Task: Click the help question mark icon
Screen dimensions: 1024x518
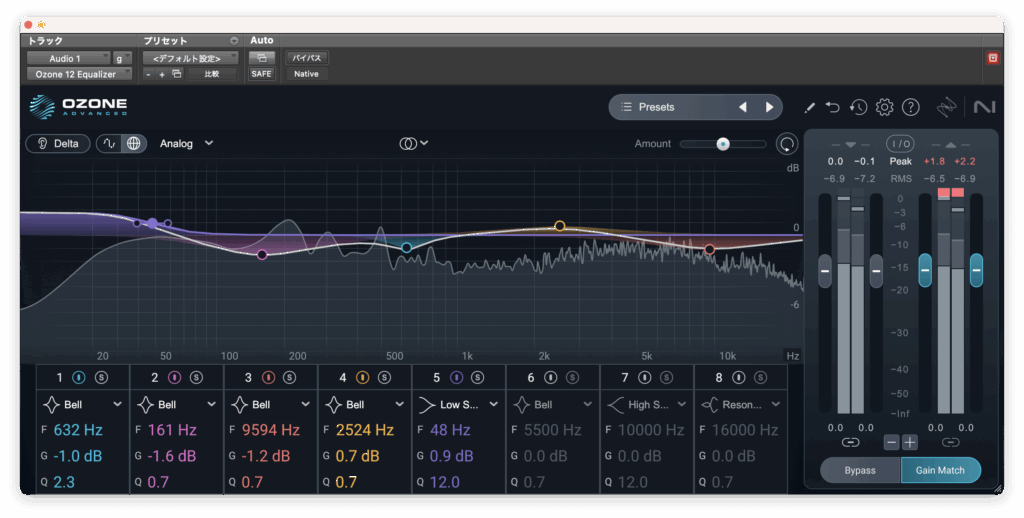Action: tap(910, 107)
